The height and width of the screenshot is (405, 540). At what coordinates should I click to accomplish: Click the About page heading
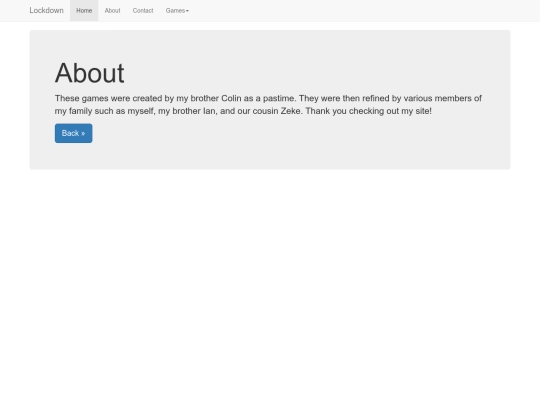[90, 73]
